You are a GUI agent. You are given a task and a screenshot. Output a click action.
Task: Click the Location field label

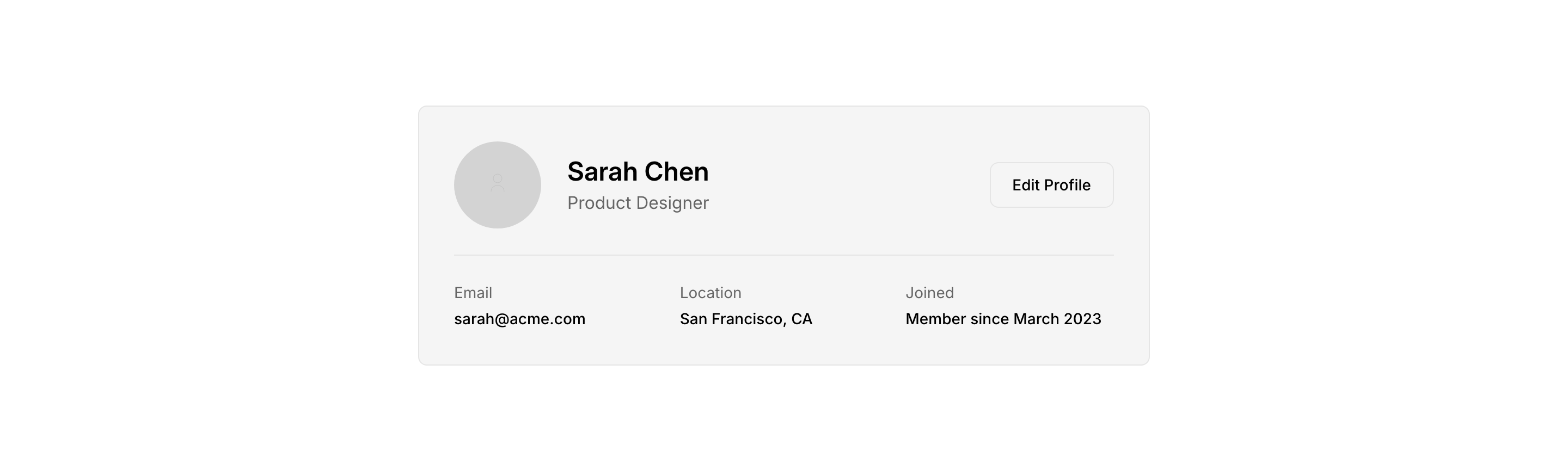[710, 293]
